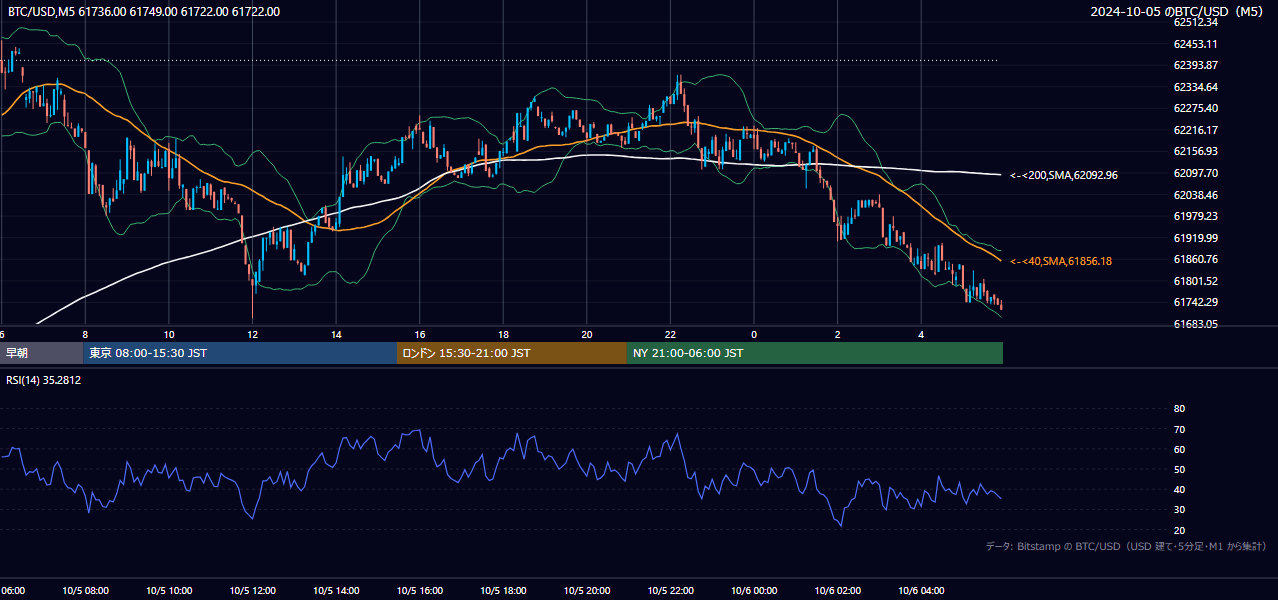Click price axis label 61801.52

(1195, 281)
